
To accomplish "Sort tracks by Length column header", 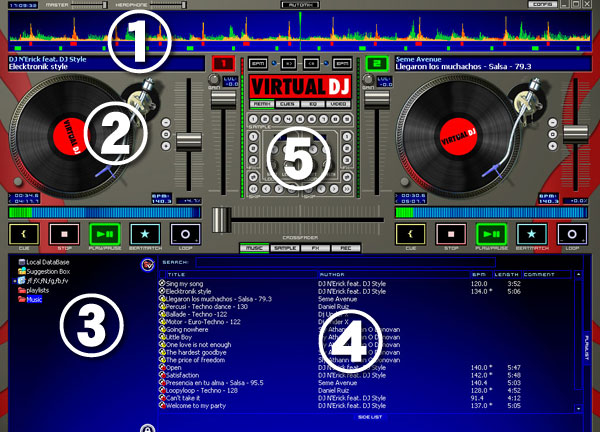I will 507,274.
